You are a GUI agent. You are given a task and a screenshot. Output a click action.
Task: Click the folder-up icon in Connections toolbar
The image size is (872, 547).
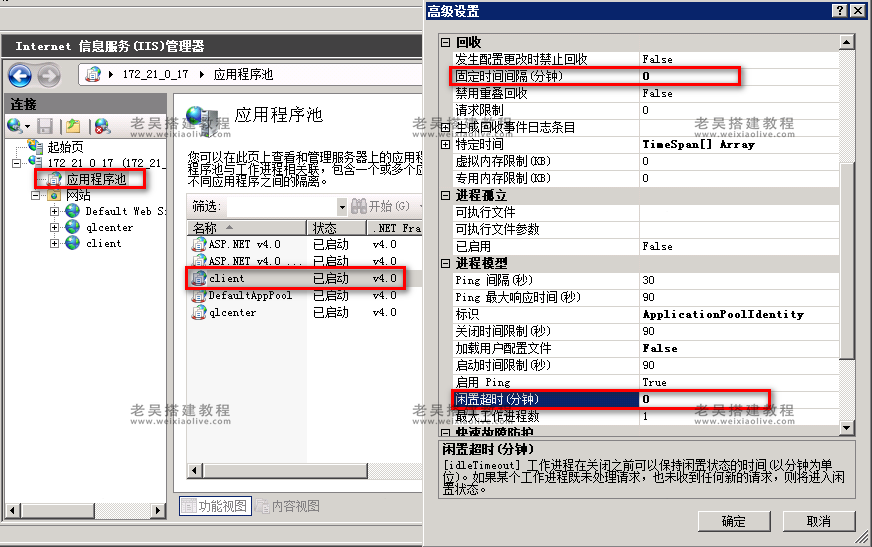(x=73, y=126)
